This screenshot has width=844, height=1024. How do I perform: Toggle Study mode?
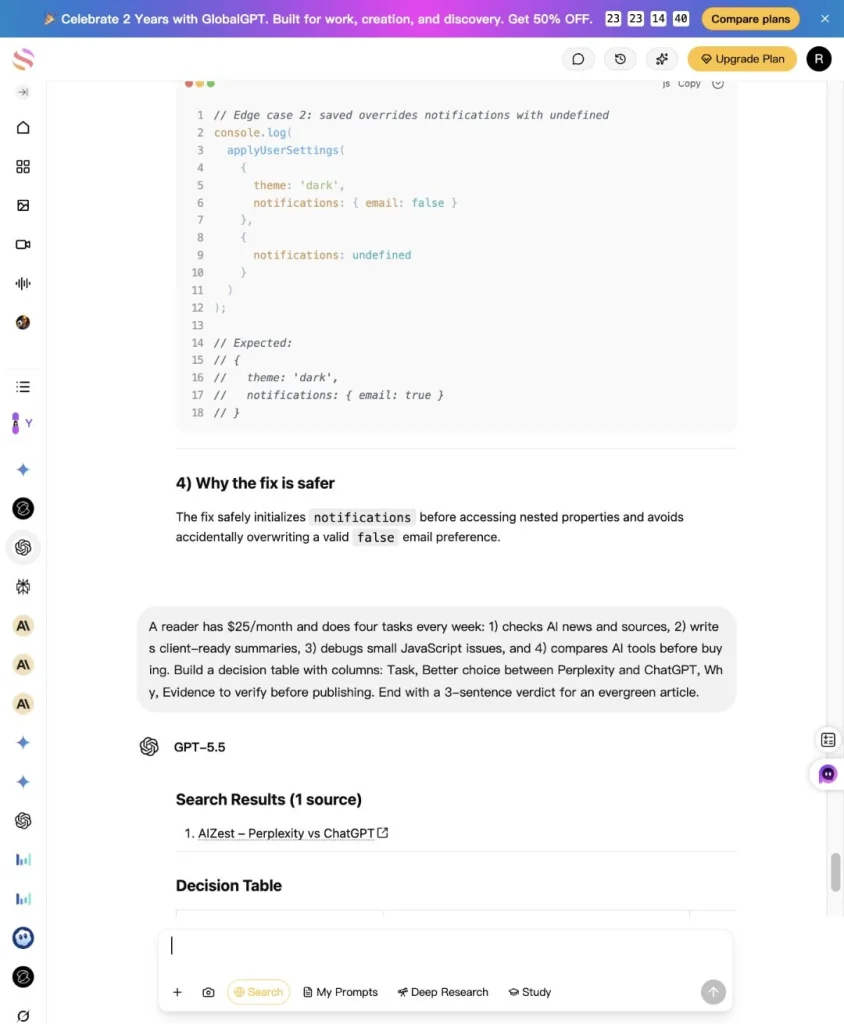530,992
